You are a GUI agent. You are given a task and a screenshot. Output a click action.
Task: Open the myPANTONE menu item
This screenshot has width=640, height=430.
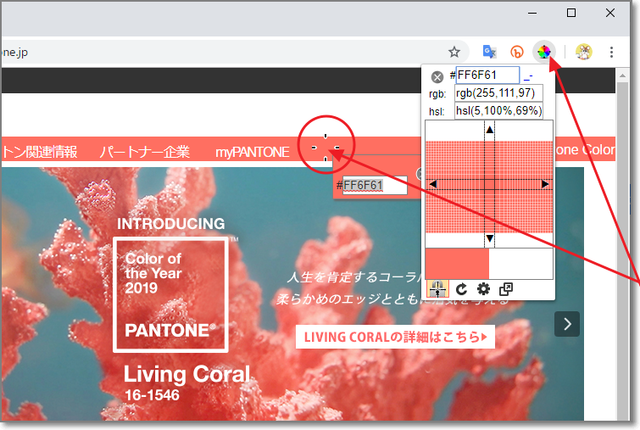(252, 152)
